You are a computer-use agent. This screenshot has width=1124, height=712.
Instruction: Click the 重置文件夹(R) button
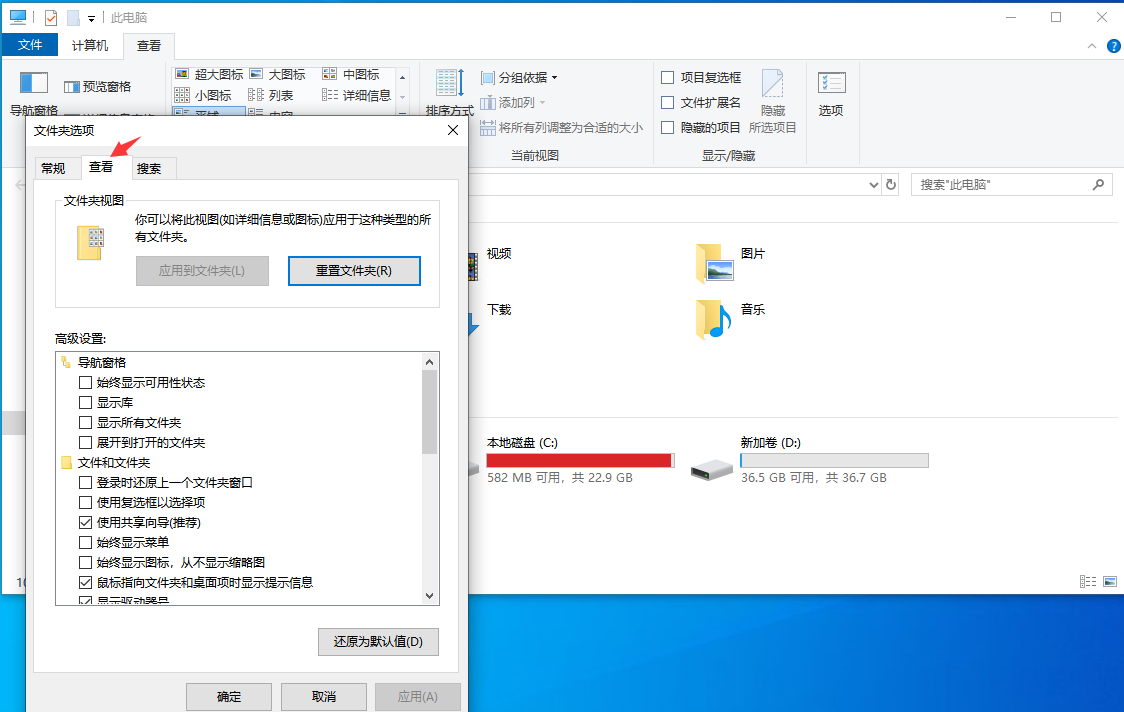pos(354,271)
